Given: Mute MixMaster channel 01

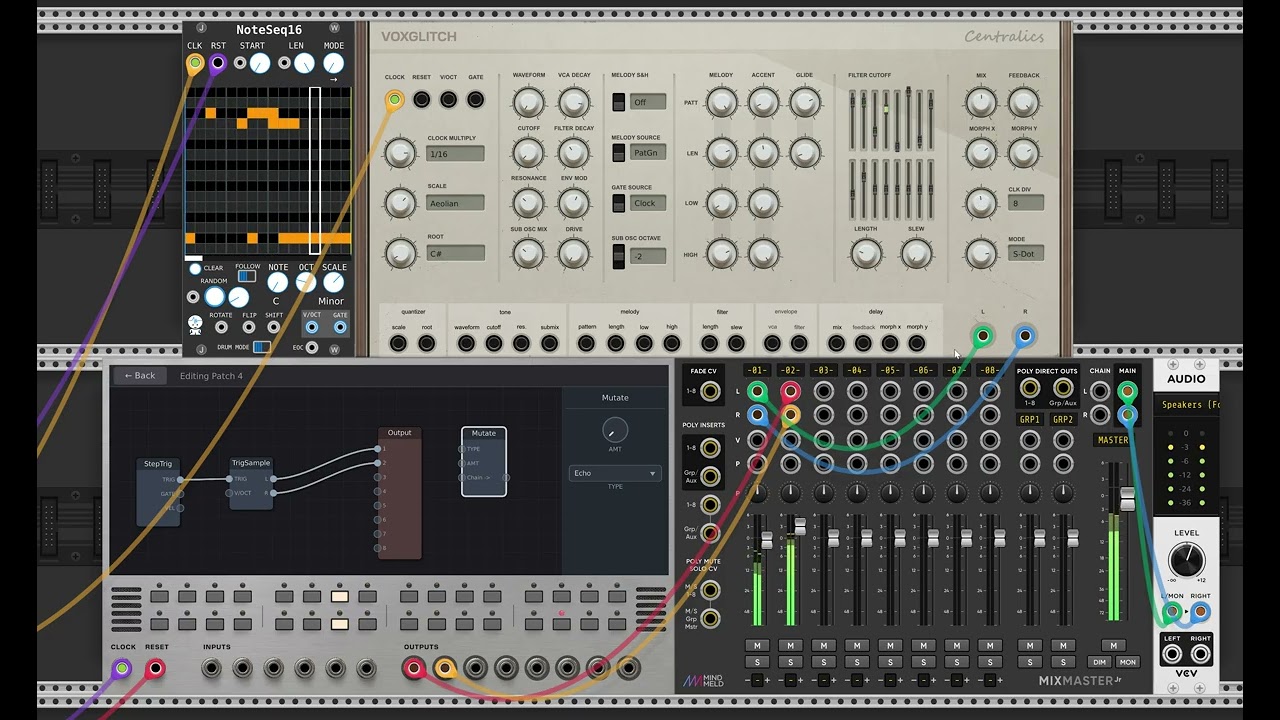Looking at the screenshot, I should 757,646.
